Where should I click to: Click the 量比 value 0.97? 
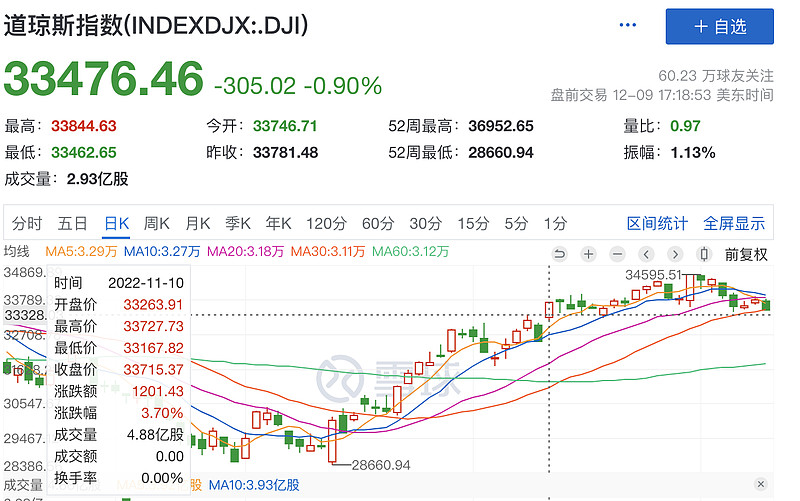point(685,126)
